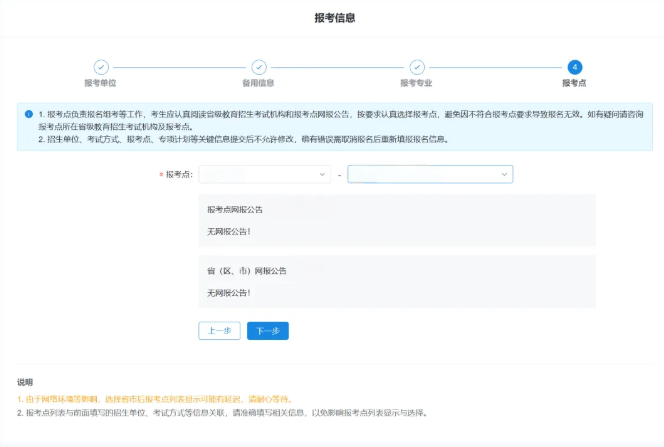This screenshot has height=447, width=664.
Task: Click the 报考信息 page title
Action: [x=335, y=18]
